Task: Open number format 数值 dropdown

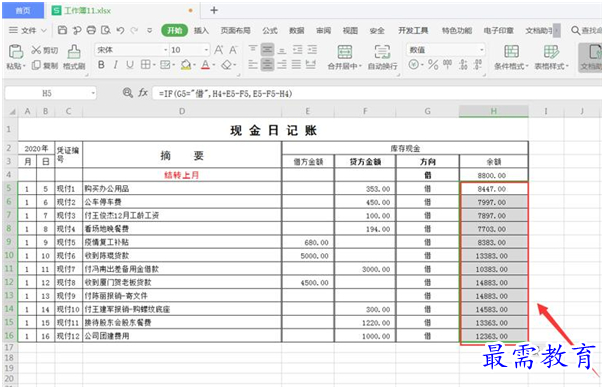Action: 481,50
